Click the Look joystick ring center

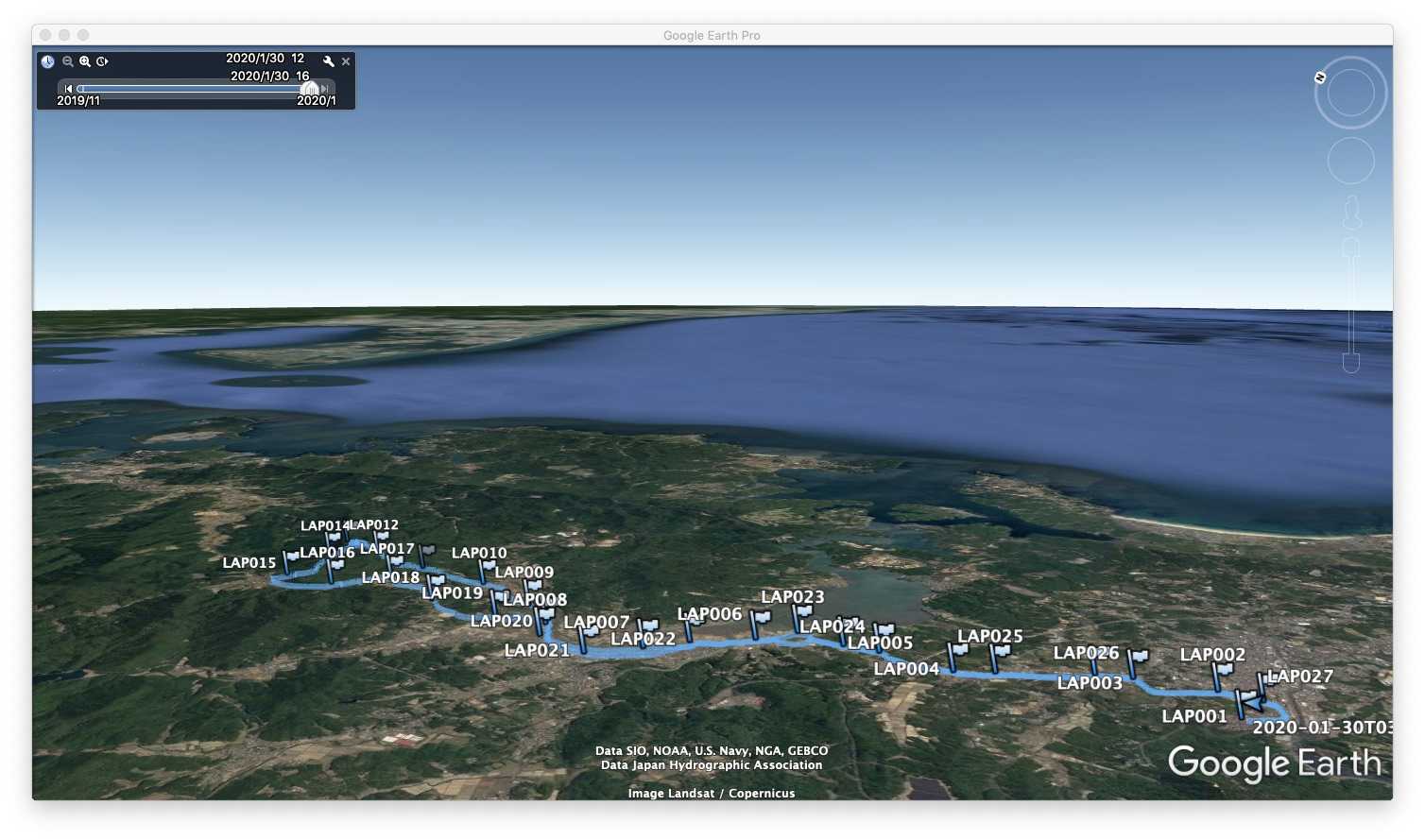(x=1350, y=93)
